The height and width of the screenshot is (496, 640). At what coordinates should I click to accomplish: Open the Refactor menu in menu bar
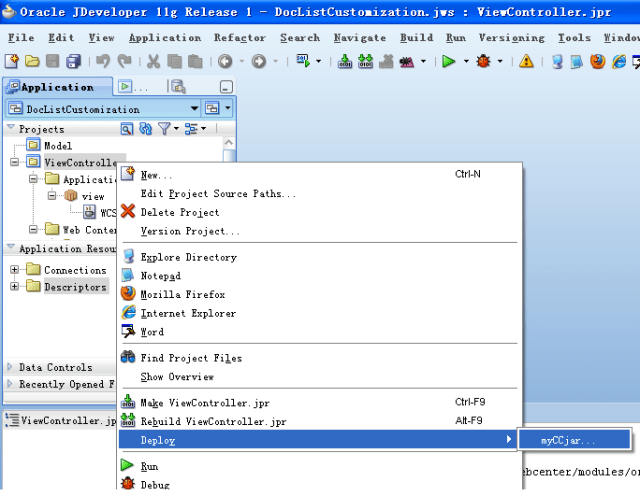(x=240, y=38)
